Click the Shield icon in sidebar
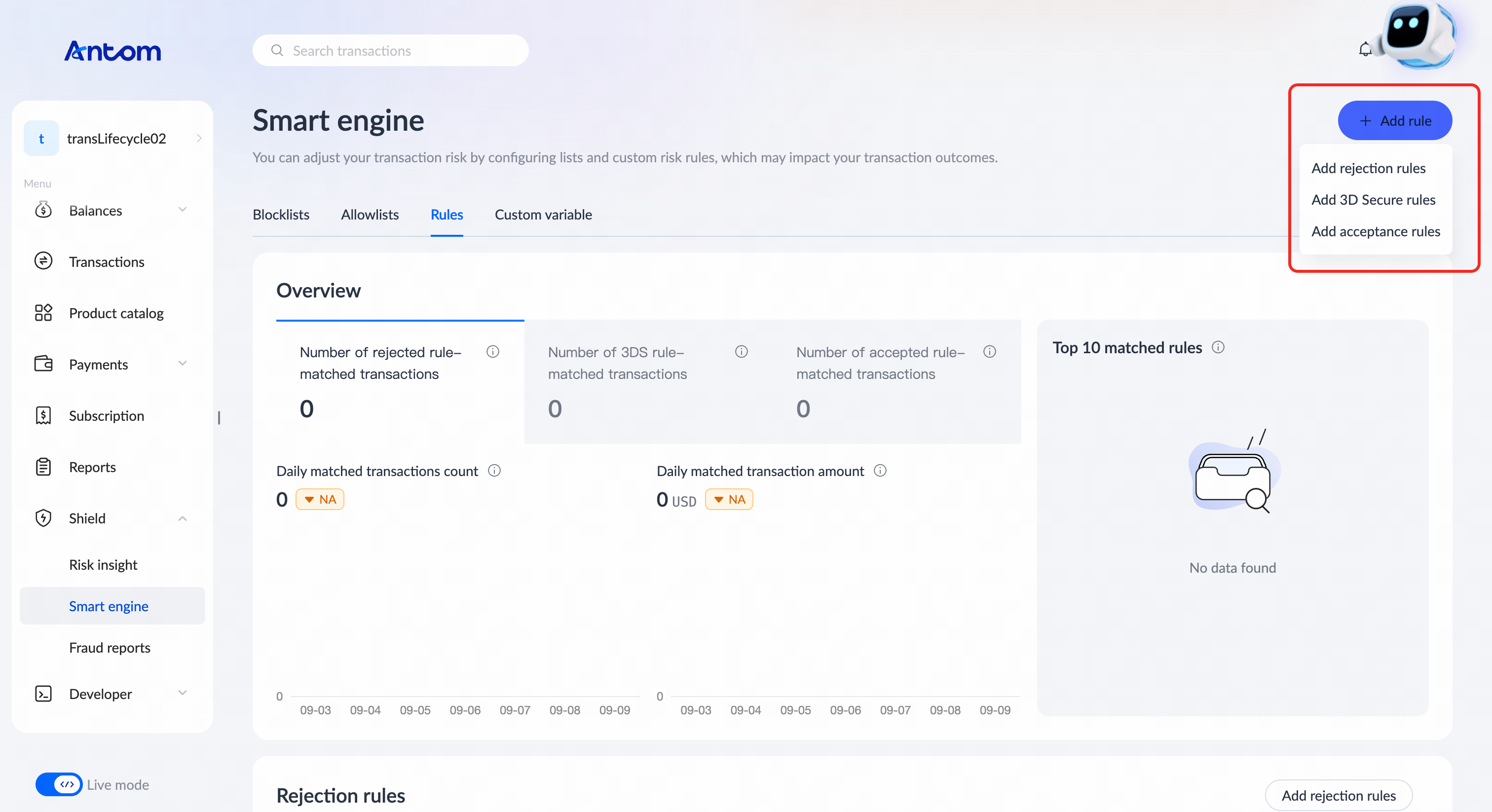 pyautogui.click(x=43, y=518)
